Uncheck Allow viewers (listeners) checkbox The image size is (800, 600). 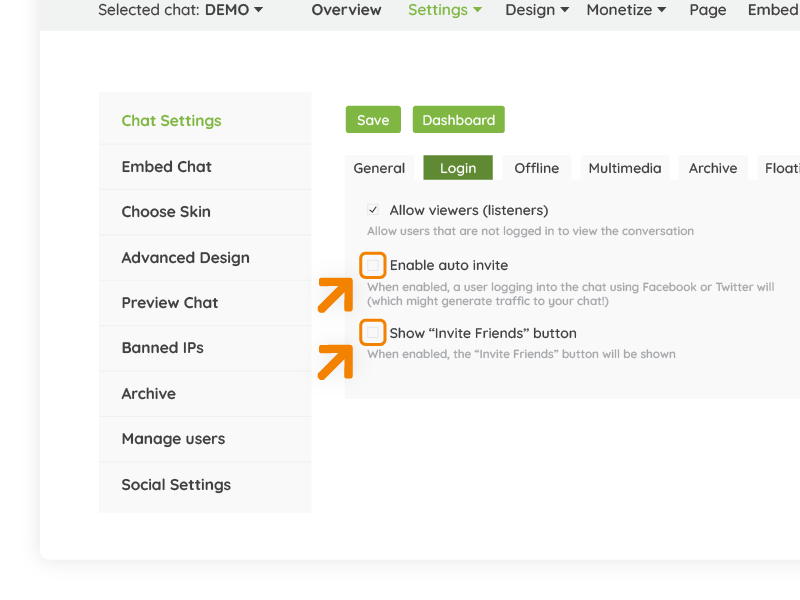[373, 210]
